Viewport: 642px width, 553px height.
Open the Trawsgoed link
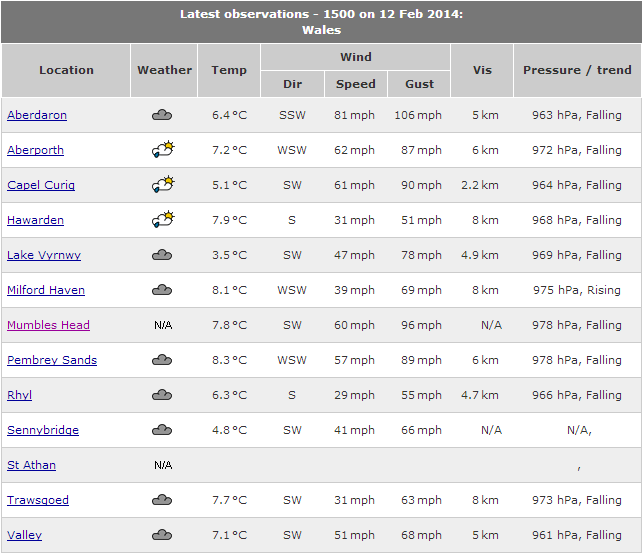[38, 500]
